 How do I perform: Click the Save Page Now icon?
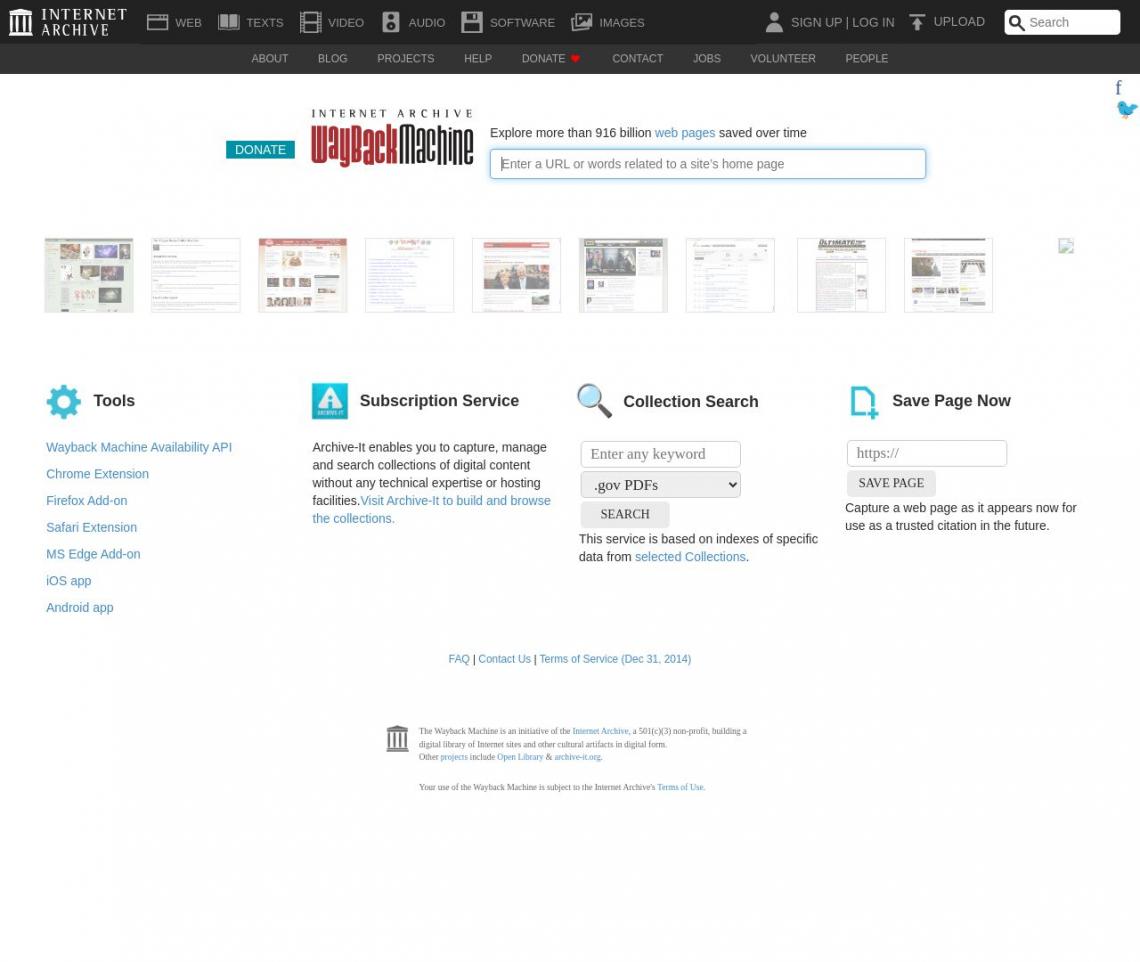(x=864, y=402)
